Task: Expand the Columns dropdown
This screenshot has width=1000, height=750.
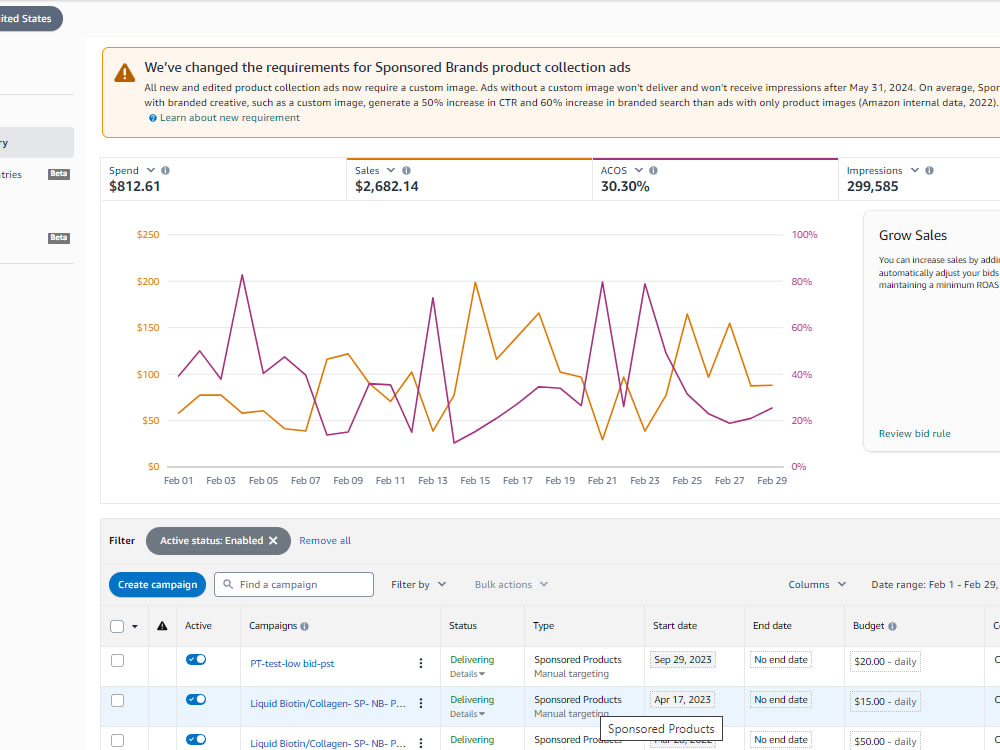Action: point(817,584)
